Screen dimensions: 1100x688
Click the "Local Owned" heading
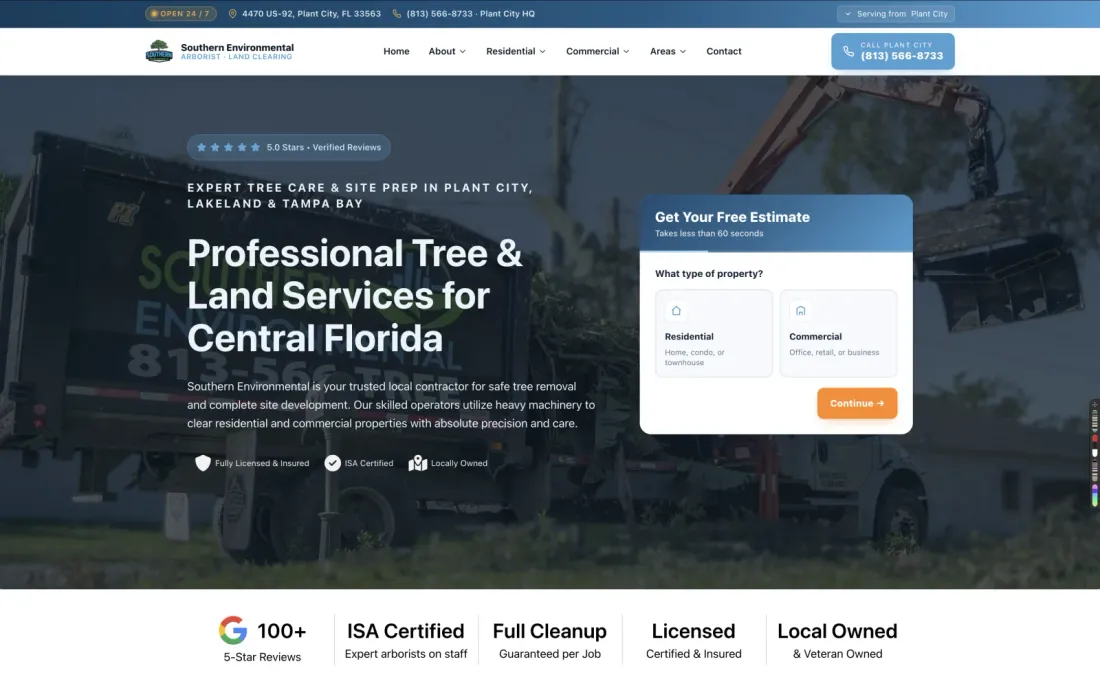click(838, 631)
